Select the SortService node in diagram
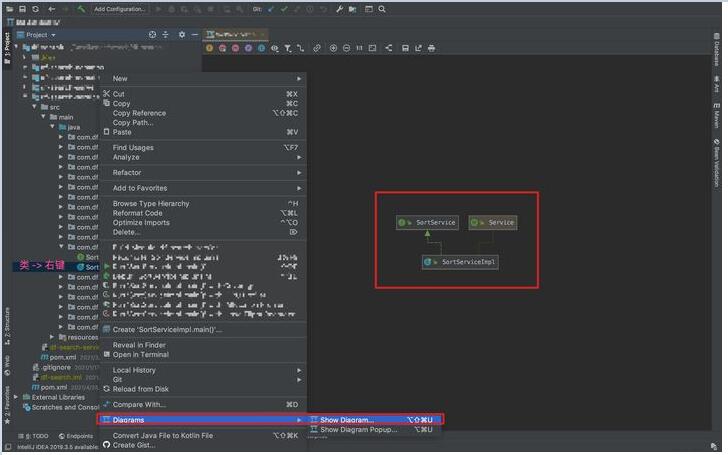728x455 pixels. 427,222
